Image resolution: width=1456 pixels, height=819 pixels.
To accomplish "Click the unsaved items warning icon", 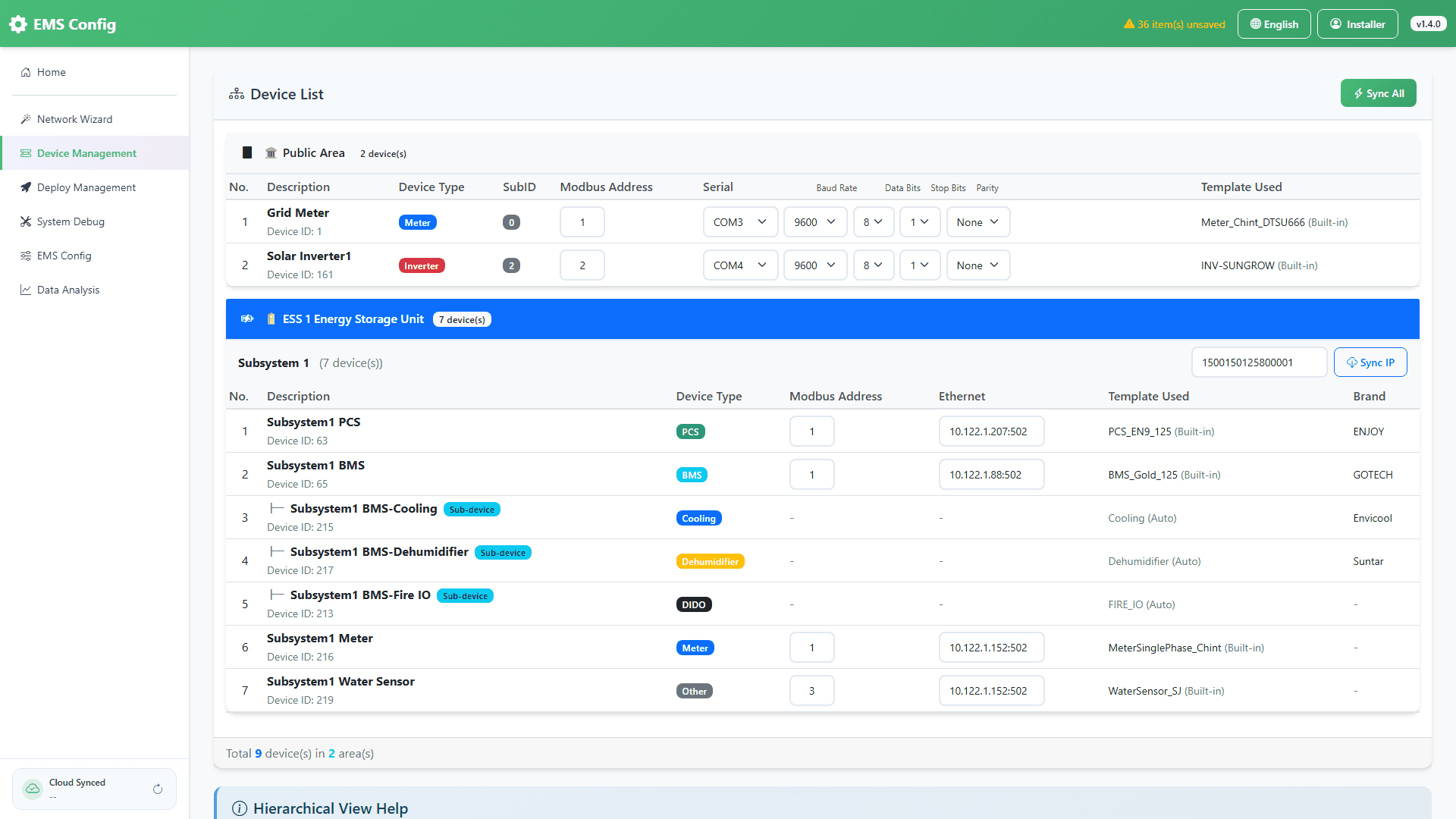I will pos(1129,24).
